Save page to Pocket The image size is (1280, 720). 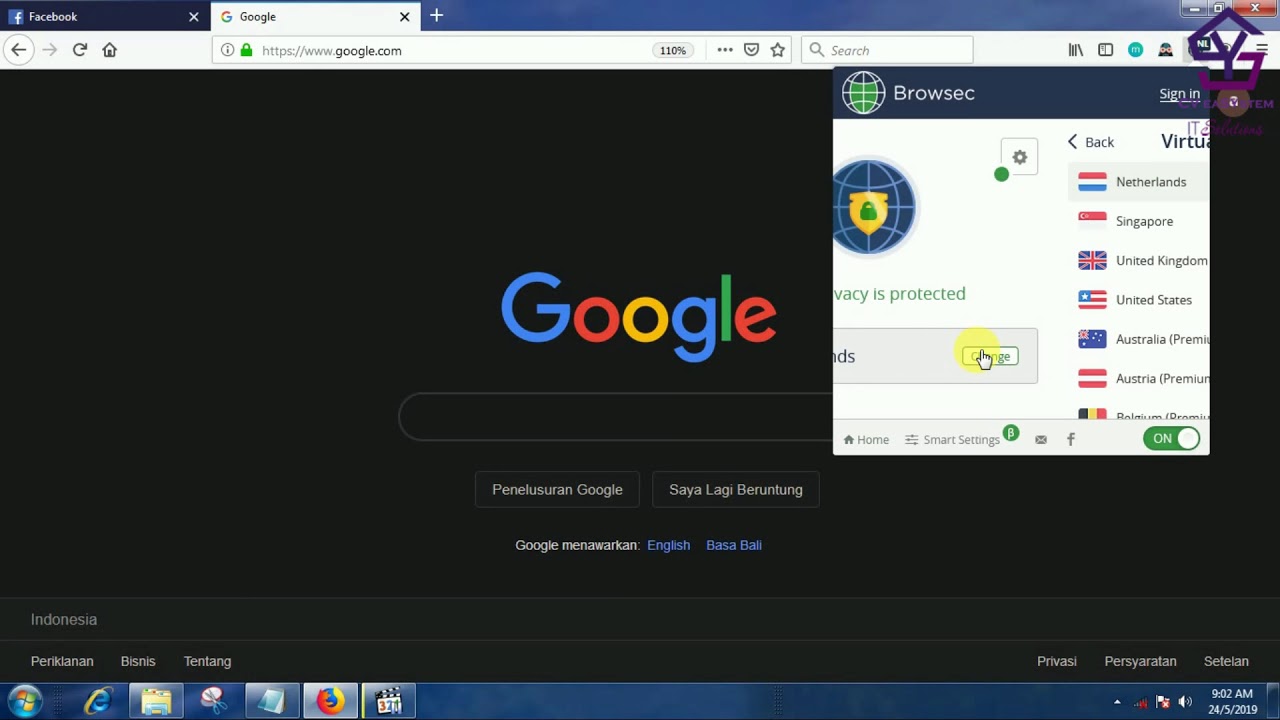(x=752, y=50)
